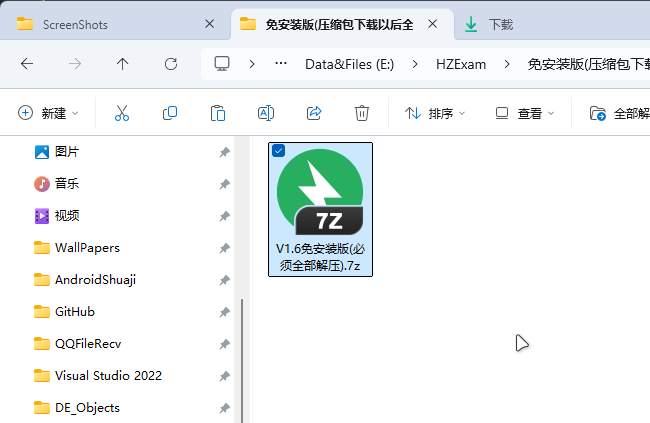
Task: Copy the selected file
Action: click(170, 113)
